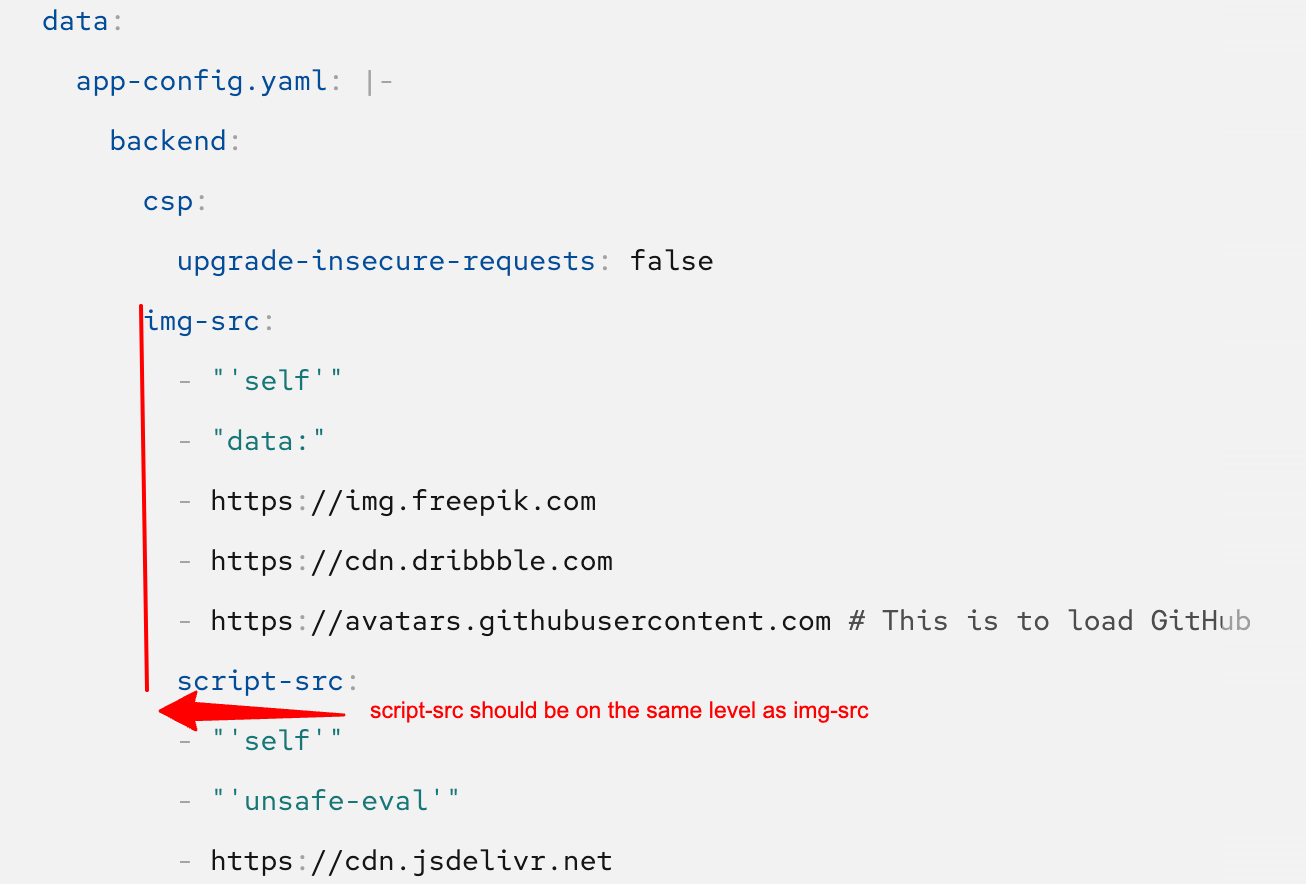Click the red vertical indentation guide line
Screen dimensions: 1306x884
[144, 500]
